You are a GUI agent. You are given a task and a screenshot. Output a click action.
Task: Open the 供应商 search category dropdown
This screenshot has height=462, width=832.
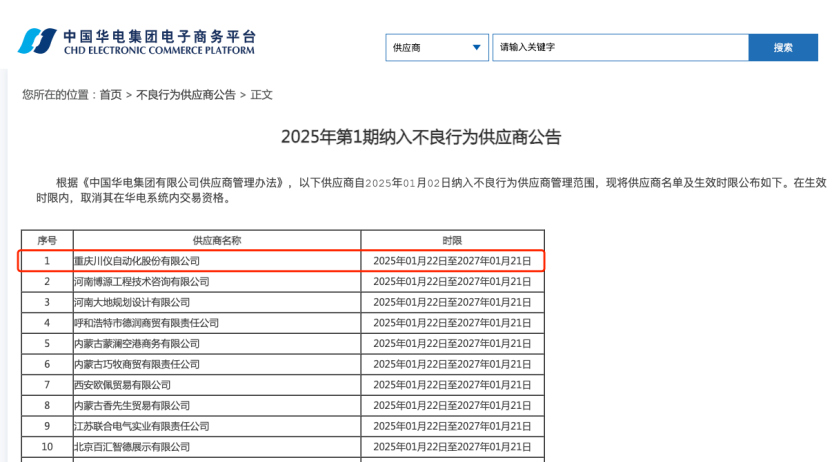point(437,48)
